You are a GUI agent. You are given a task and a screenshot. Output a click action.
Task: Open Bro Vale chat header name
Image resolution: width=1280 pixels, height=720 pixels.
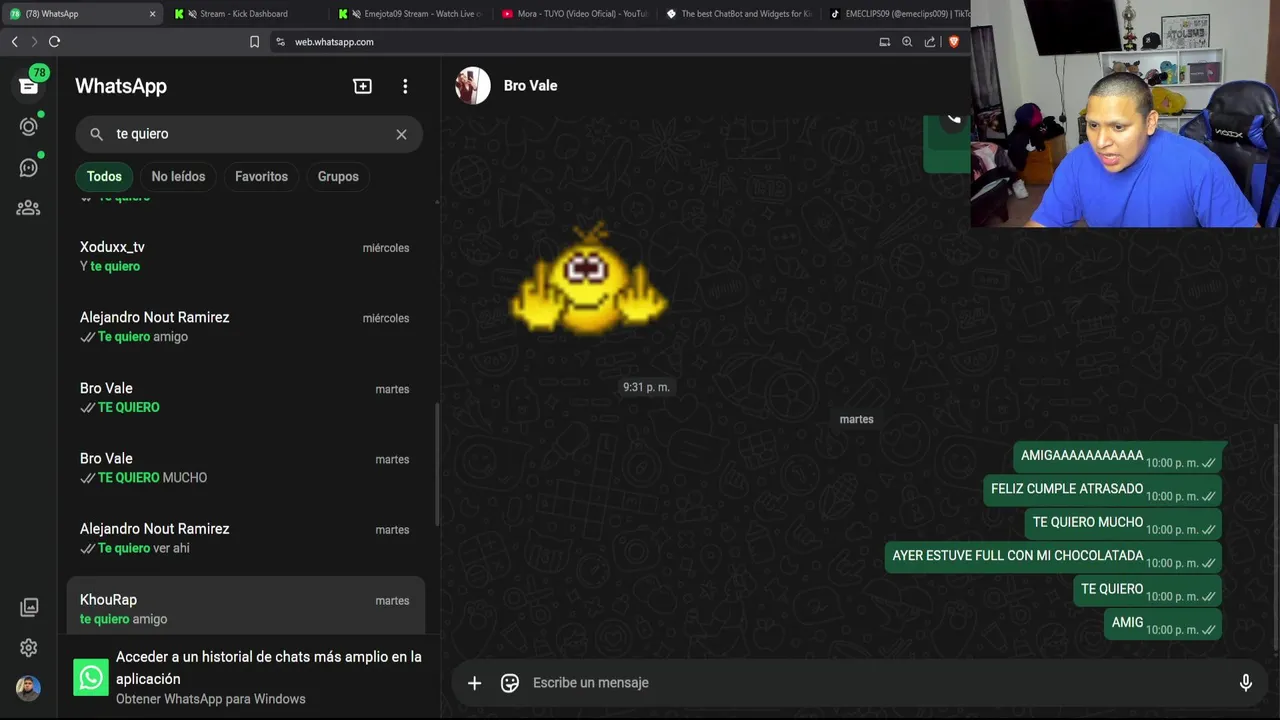(530, 86)
